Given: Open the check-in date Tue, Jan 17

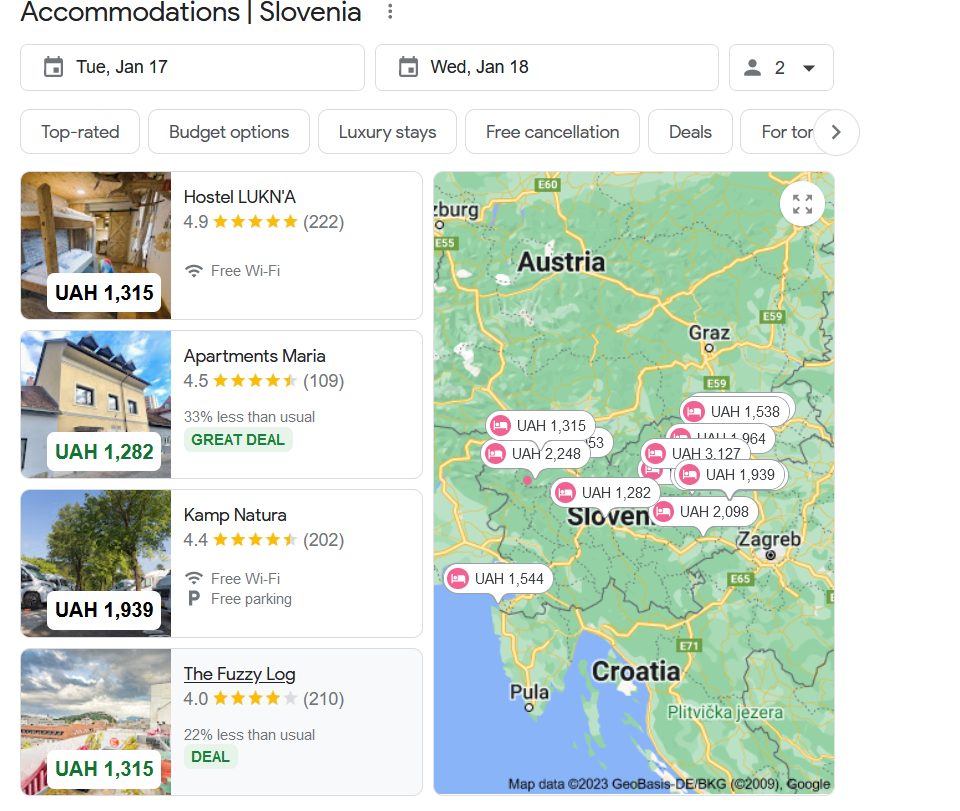Looking at the screenshot, I should pos(192,68).
